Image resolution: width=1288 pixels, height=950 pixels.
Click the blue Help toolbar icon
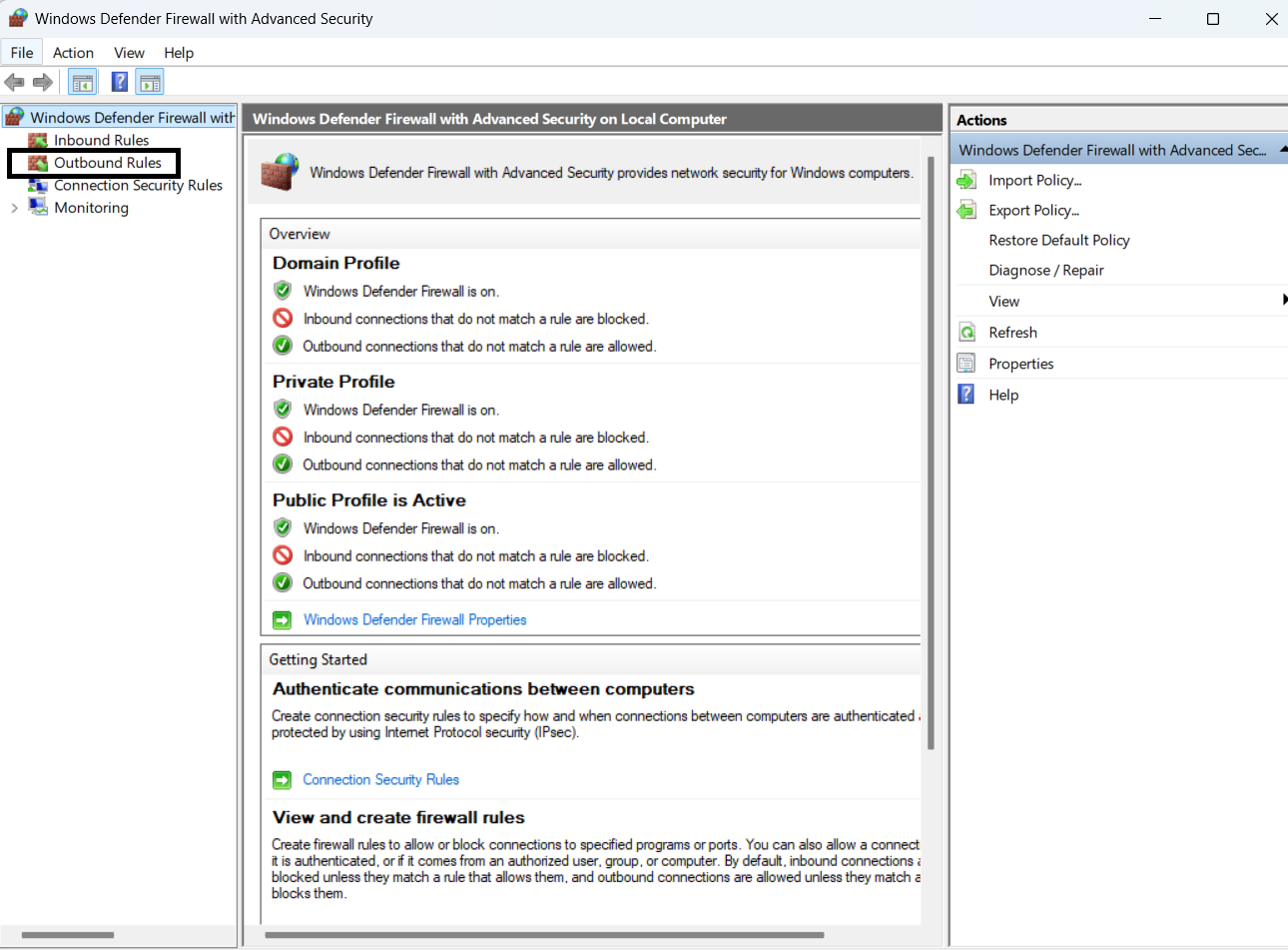point(119,82)
